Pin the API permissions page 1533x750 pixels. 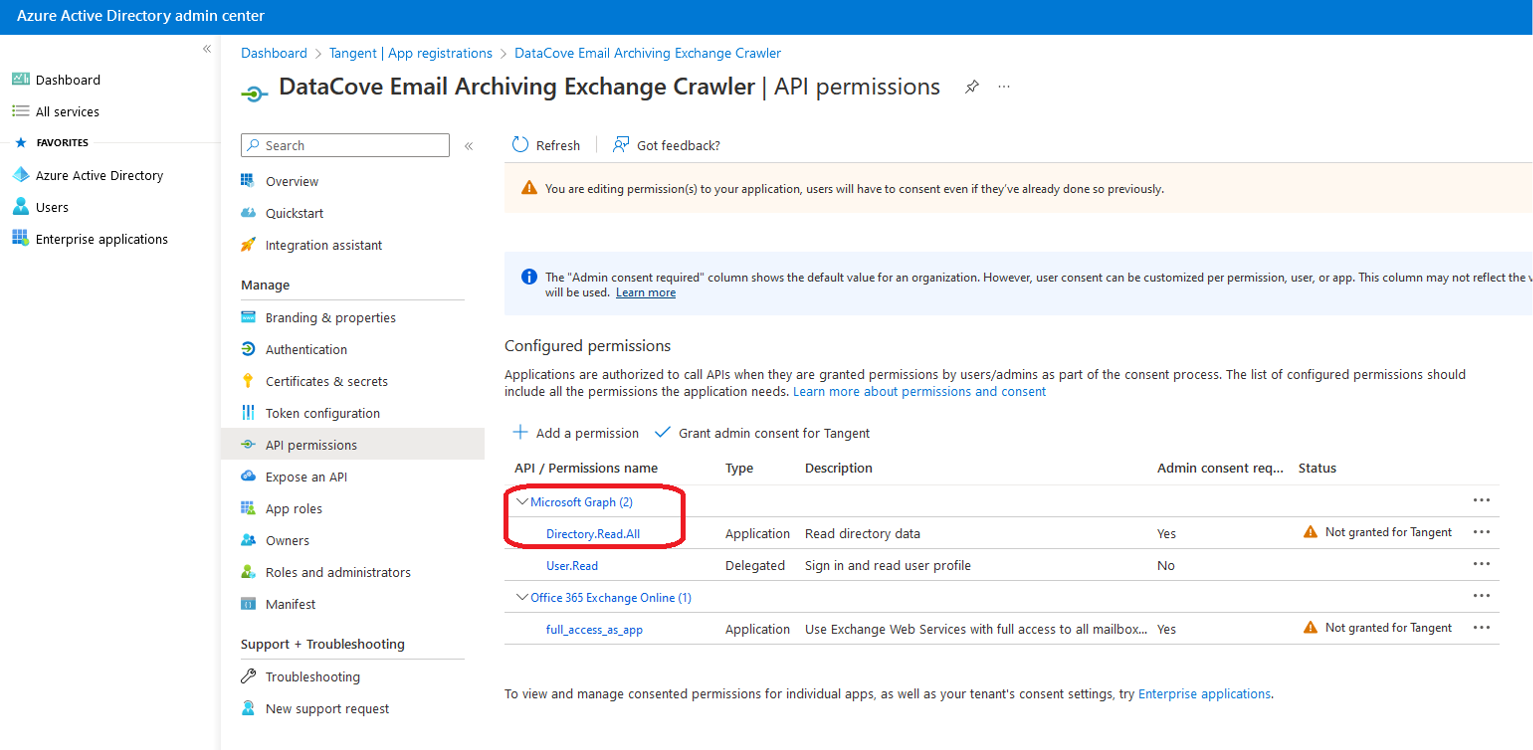point(971,87)
